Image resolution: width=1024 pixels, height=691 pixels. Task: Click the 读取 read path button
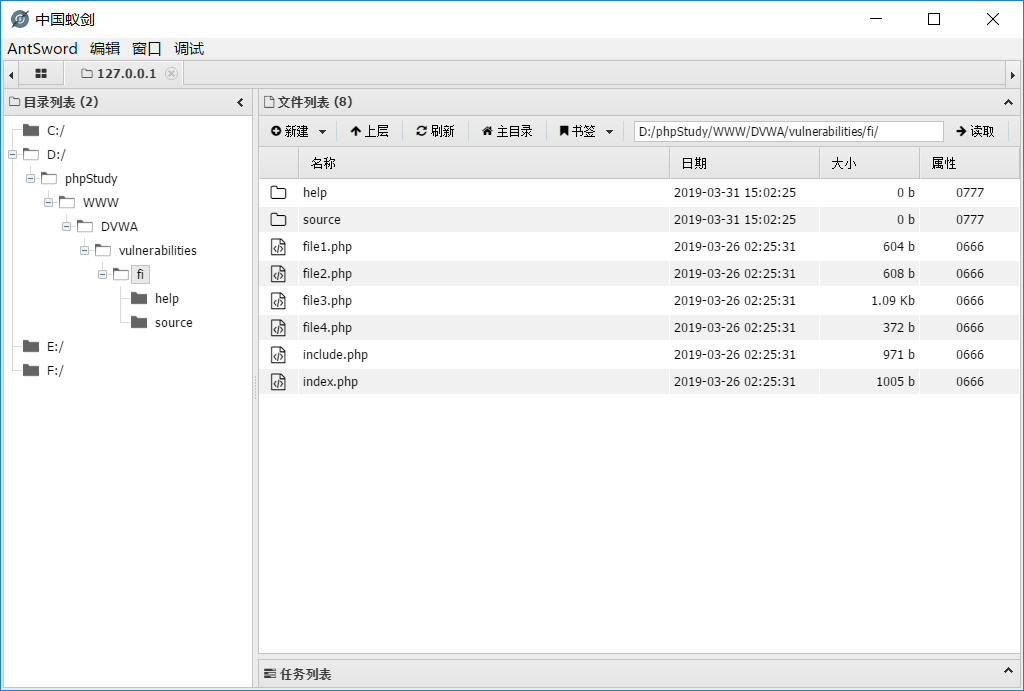coord(975,131)
